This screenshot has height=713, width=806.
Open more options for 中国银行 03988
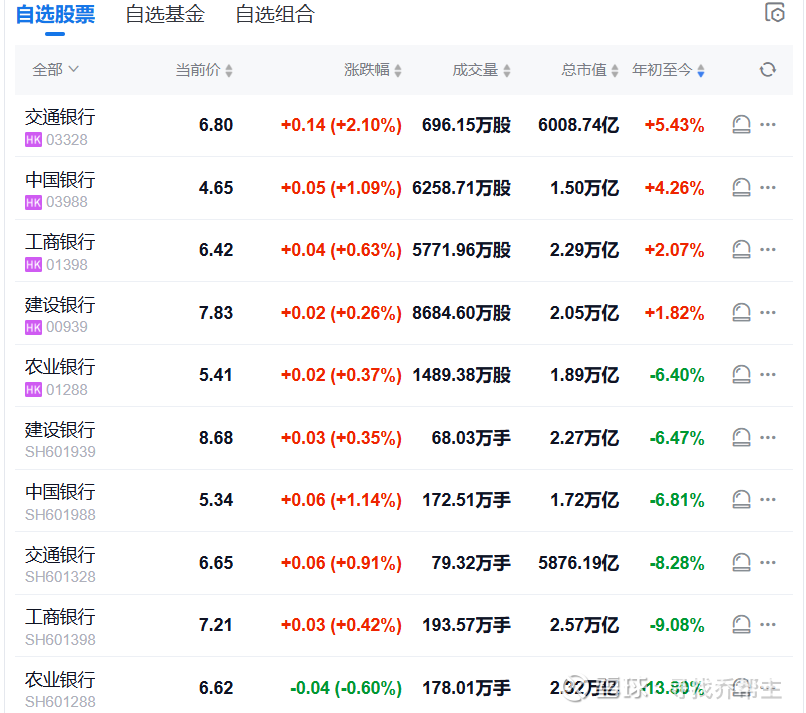coord(767,187)
